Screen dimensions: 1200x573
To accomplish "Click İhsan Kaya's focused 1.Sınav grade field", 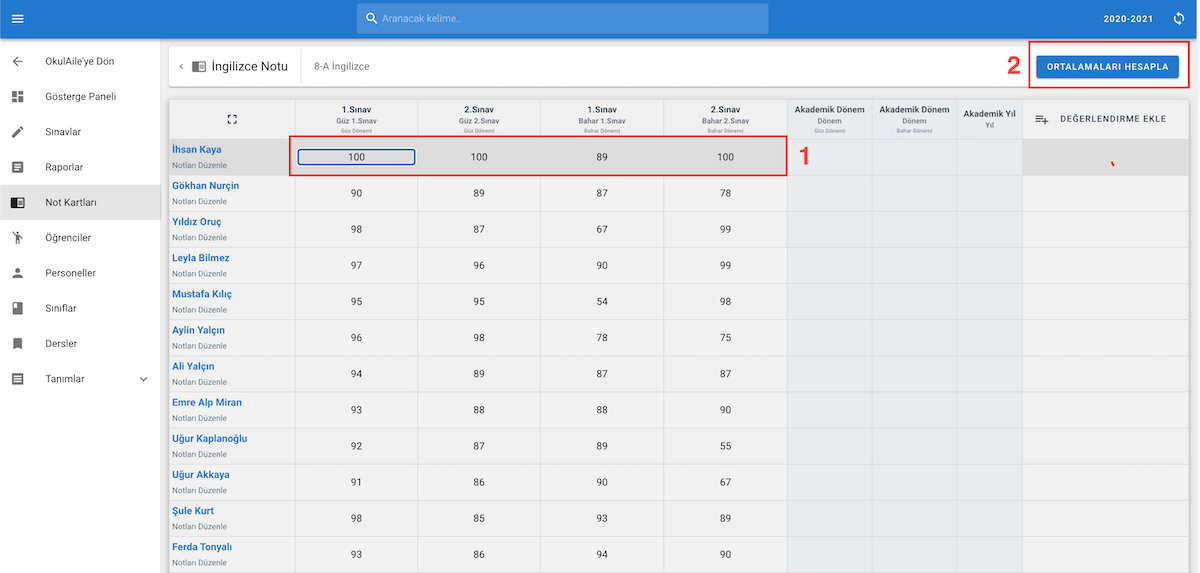I will (356, 157).
